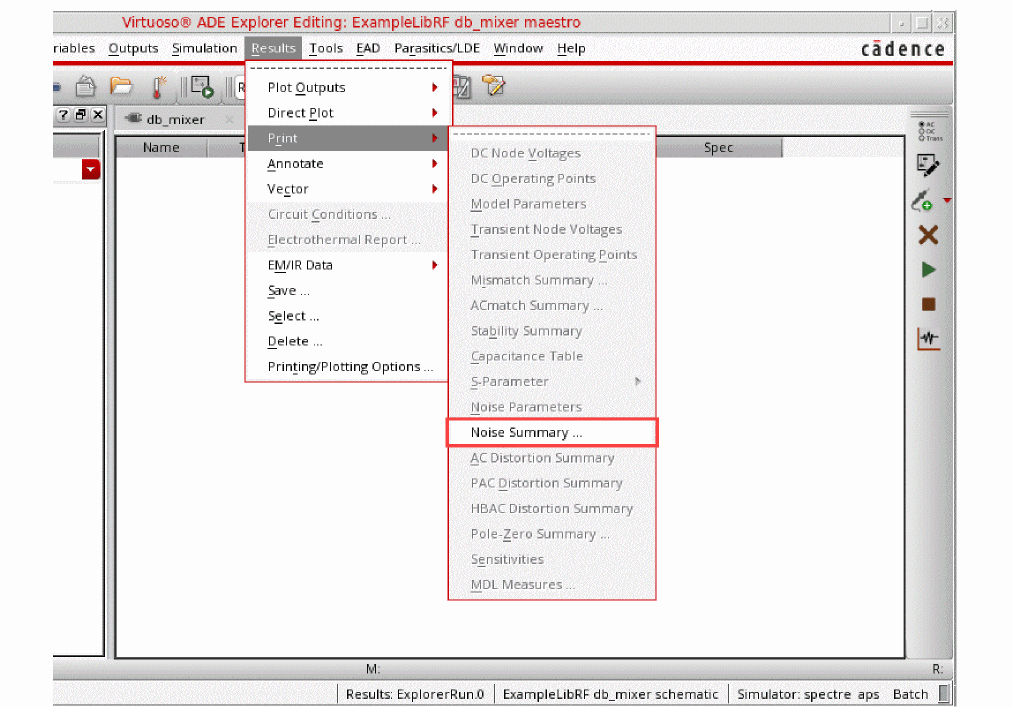Click Transient Node Voltages entry
The image size is (1013, 707).
coord(552,229)
